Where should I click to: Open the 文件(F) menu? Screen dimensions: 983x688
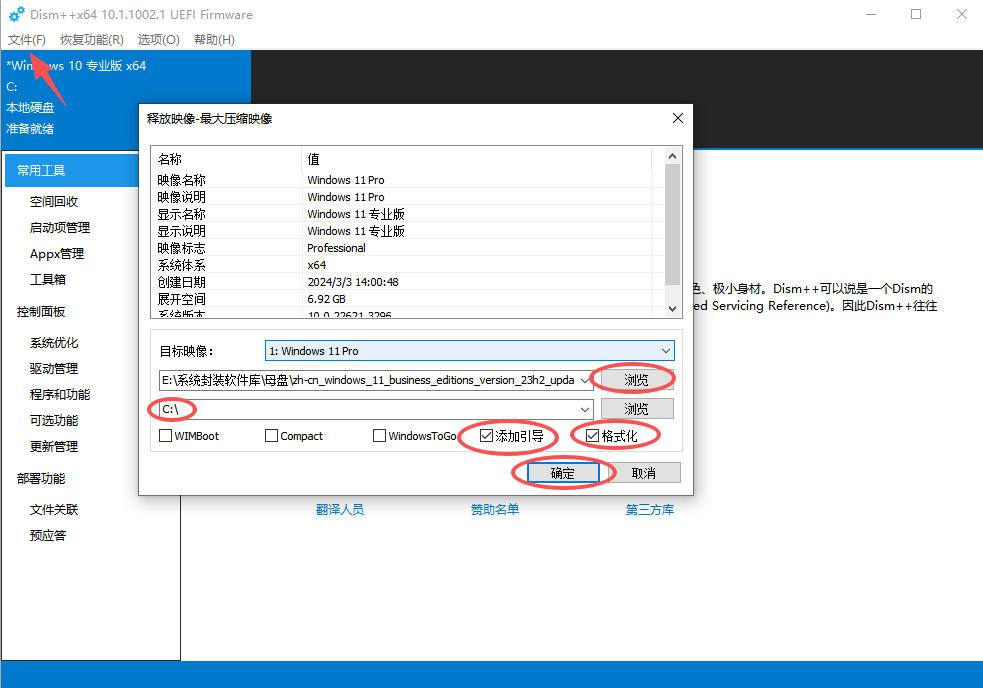pos(27,39)
